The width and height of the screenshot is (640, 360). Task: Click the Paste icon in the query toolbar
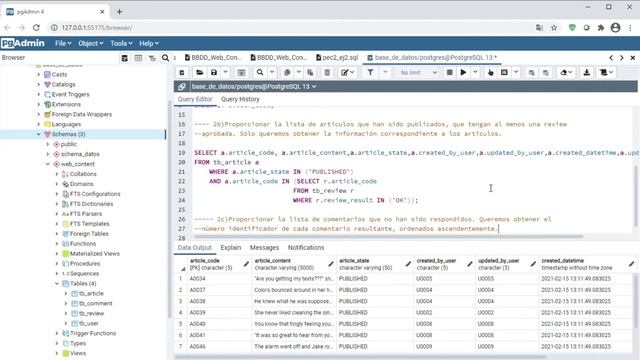coord(310,72)
